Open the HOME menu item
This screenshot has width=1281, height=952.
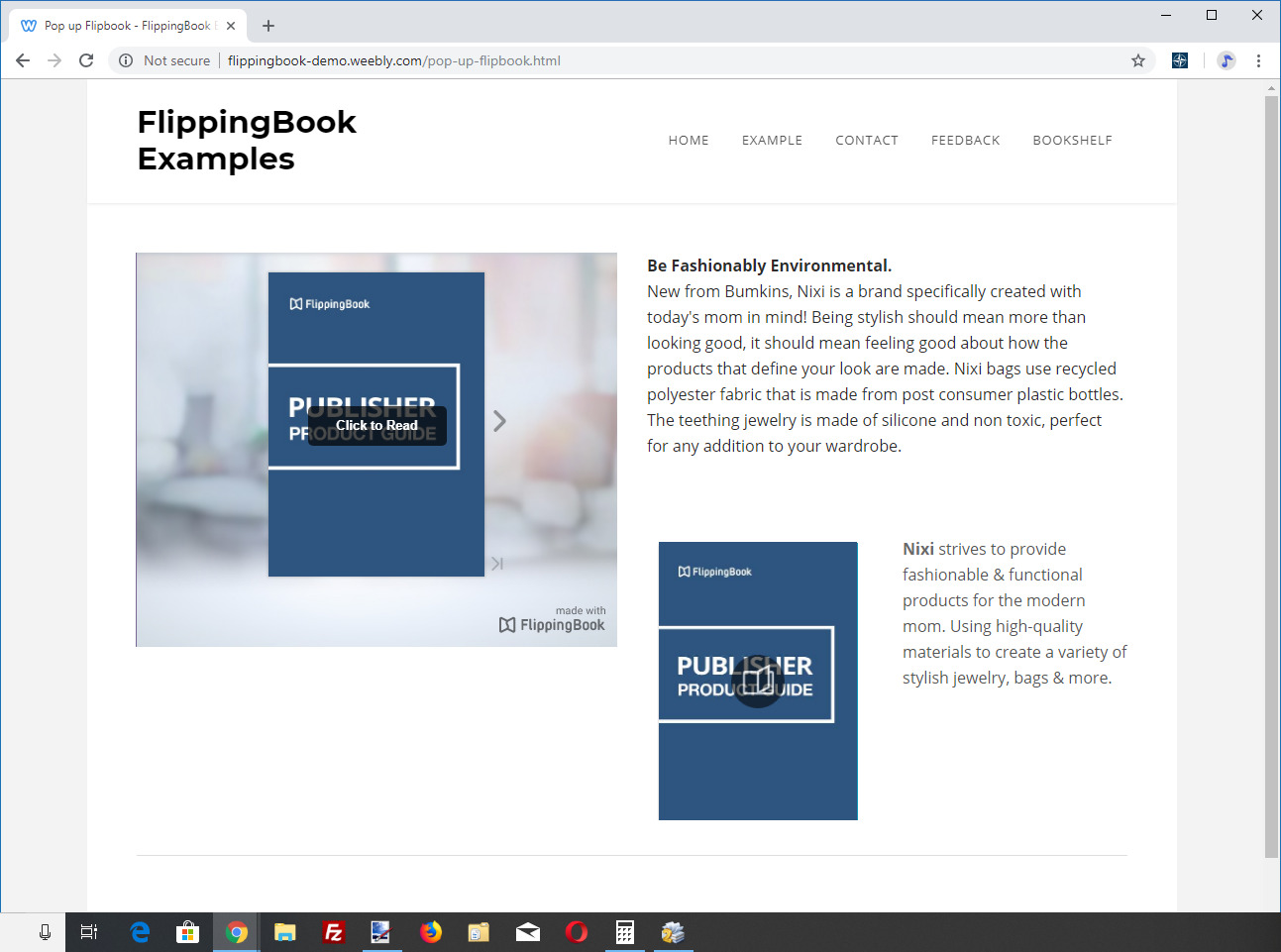[689, 141]
